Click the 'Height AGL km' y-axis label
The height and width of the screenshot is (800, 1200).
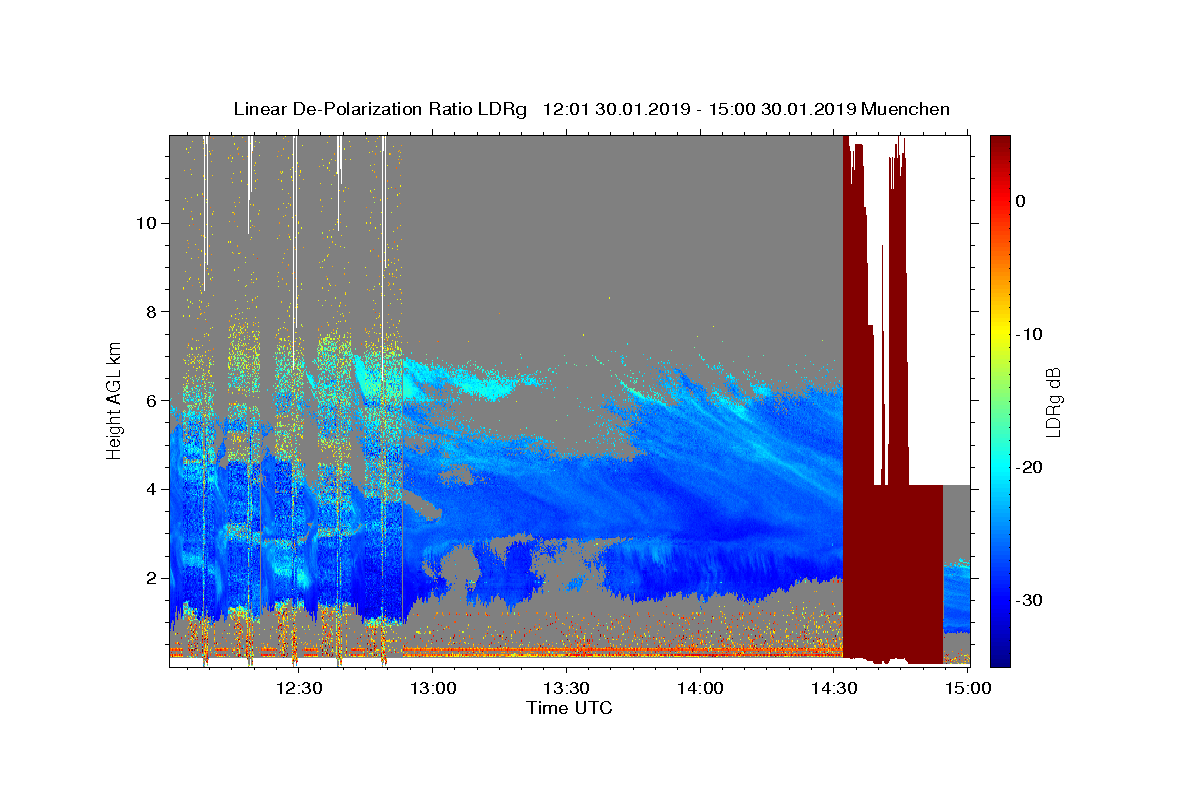click(115, 400)
